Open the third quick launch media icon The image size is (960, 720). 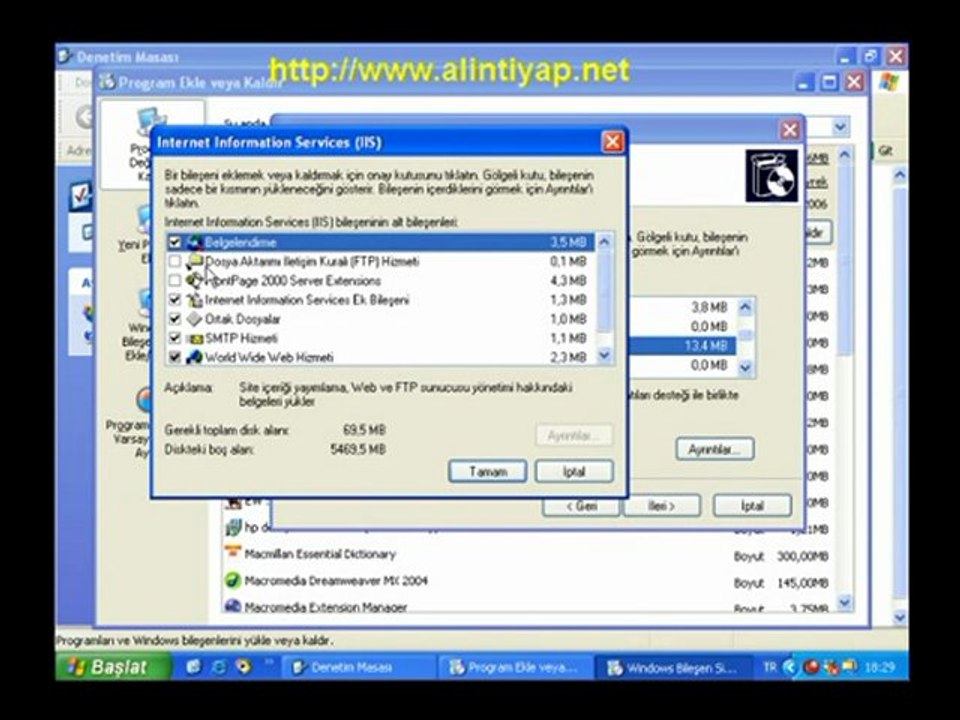pos(244,667)
